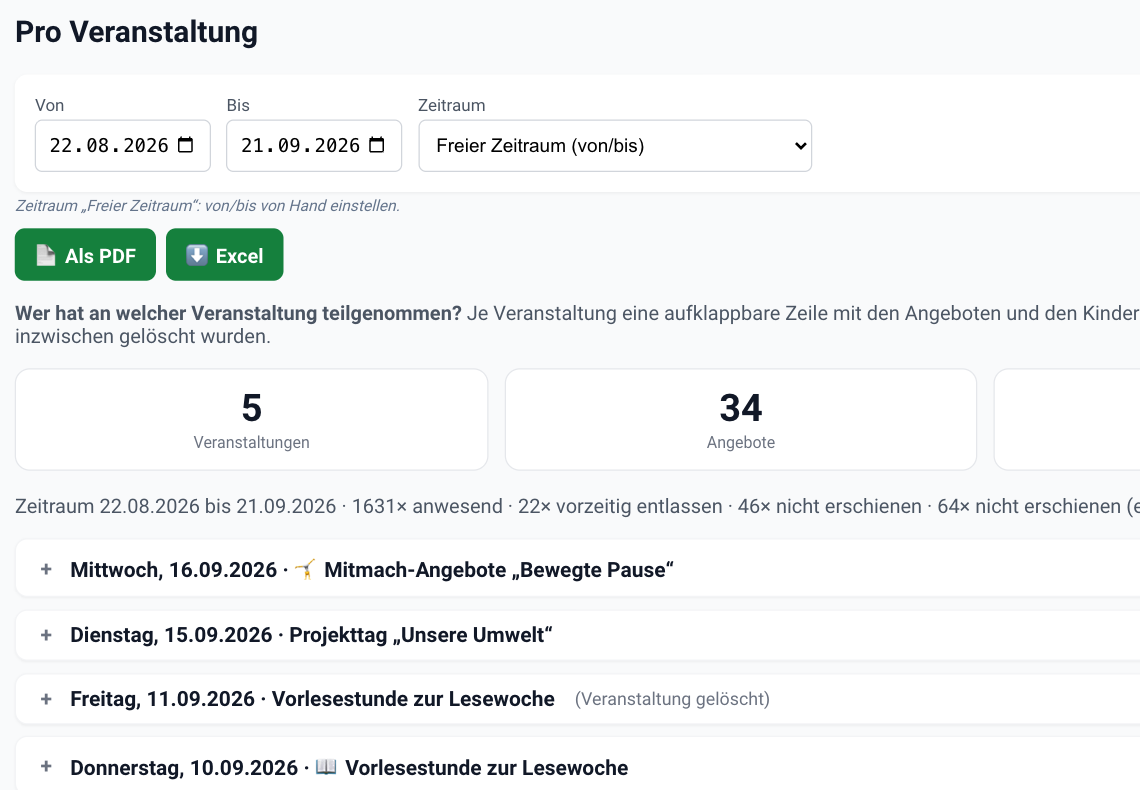Image resolution: width=1140 pixels, height=790 pixels.
Task: Click the 5 Veranstaltungen stat card
Action: point(252,419)
